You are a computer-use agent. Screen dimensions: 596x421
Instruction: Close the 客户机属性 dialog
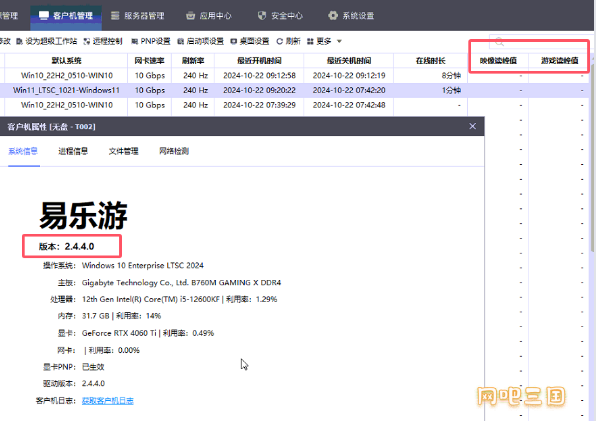472,126
